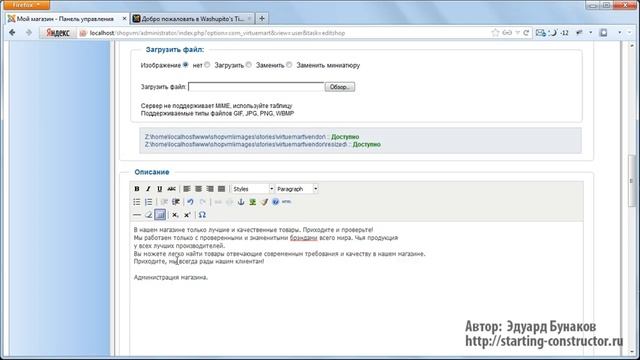The width and height of the screenshot is (640, 360).
Task: Toggle italic formatting in description editor
Action: [148, 189]
